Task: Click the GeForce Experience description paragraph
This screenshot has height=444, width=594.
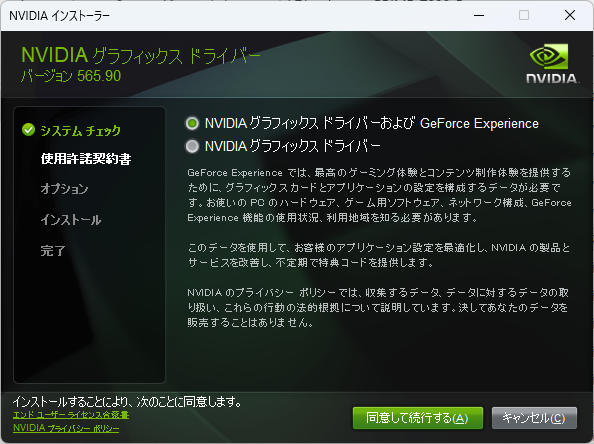Action: coord(379,195)
